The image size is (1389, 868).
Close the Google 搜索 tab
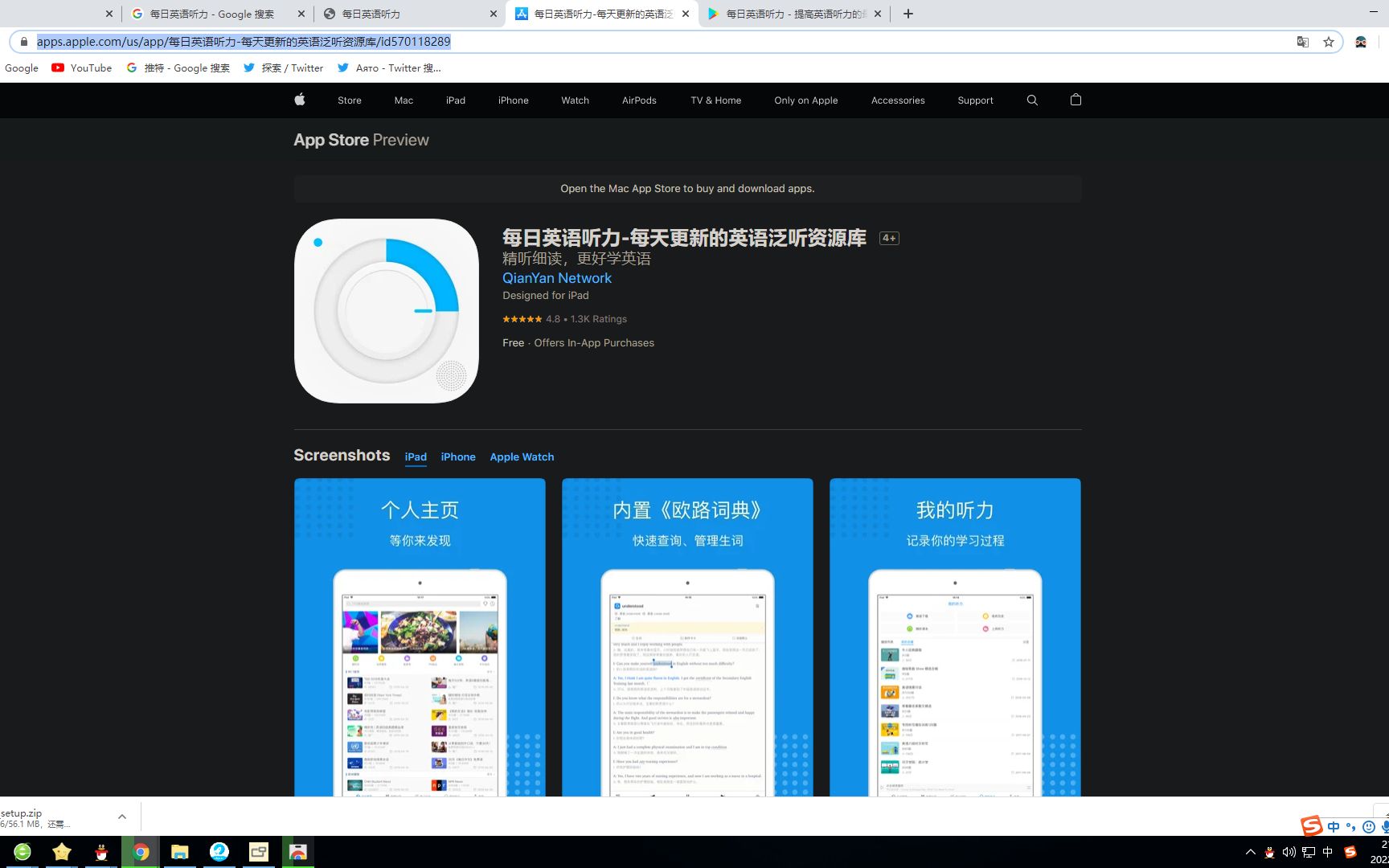click(301, 14)
